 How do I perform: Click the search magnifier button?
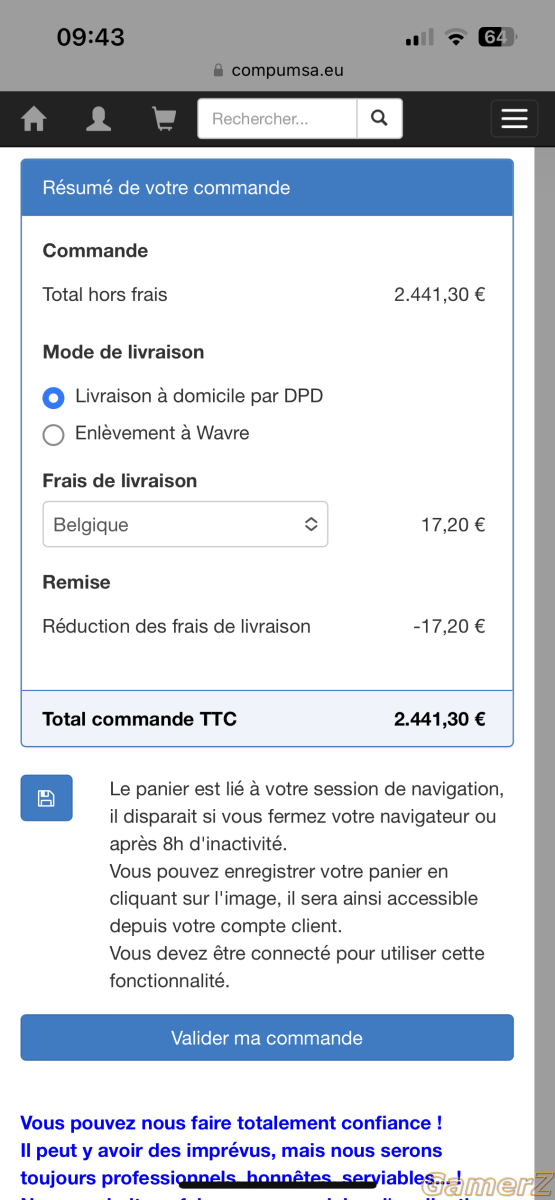tap(379, 118)
